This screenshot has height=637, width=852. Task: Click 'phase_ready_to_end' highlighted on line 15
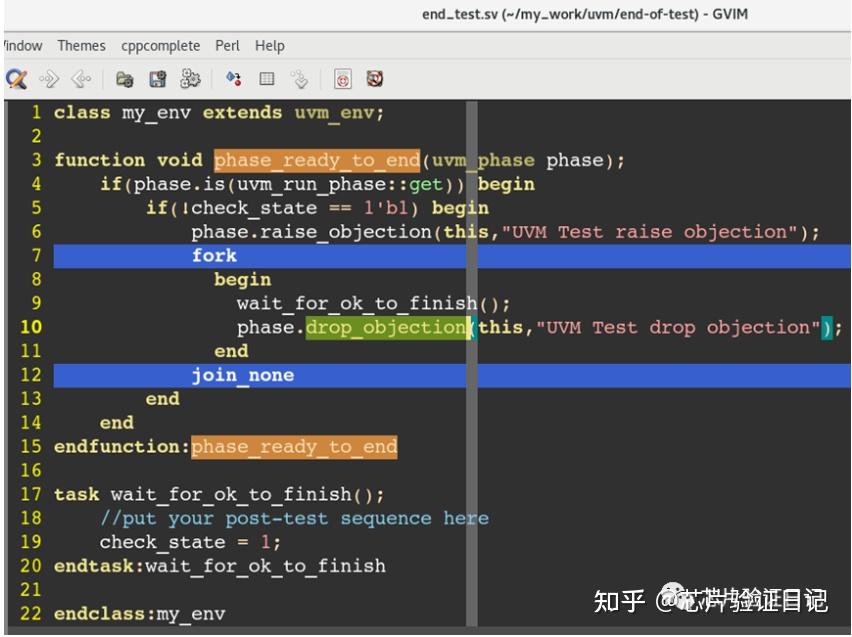(294, 447)
